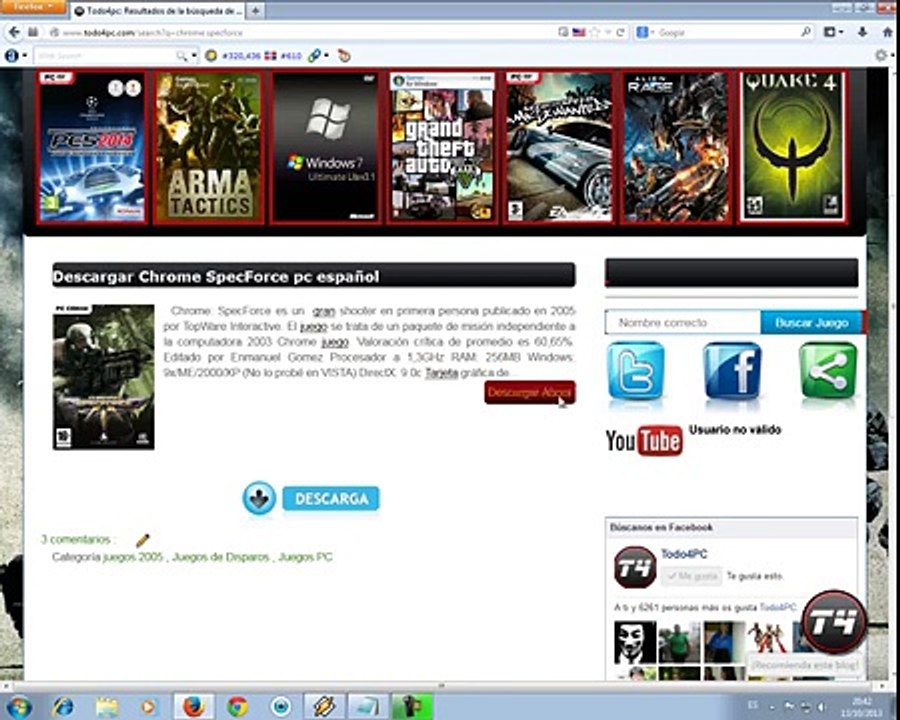Go back with the browser arrow

click(x=14, y=32)
